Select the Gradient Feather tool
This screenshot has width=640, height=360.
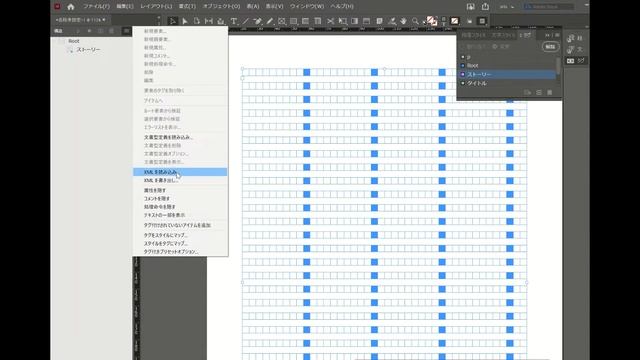click(x=367, y=21)
